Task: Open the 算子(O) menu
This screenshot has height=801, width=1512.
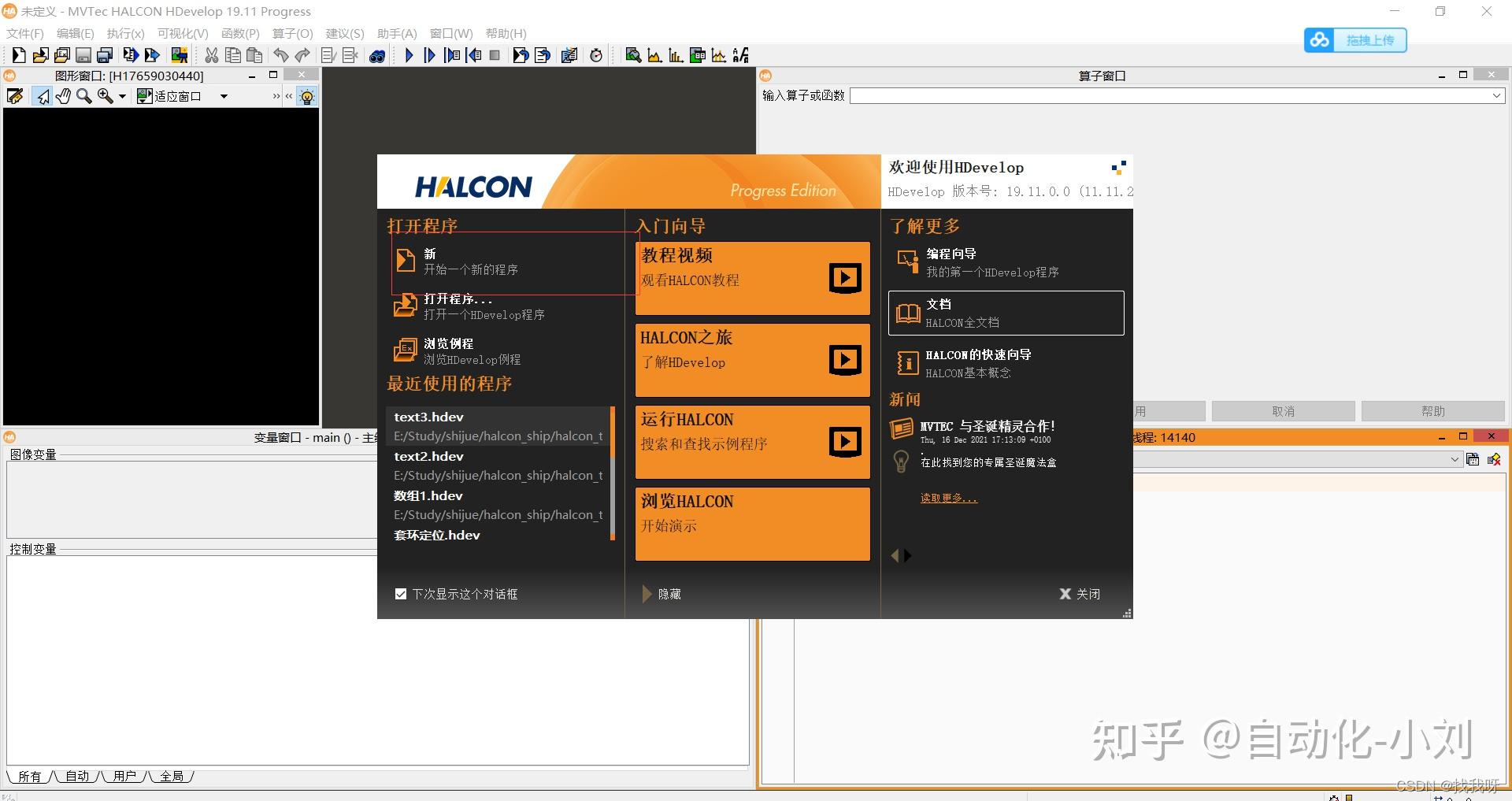Action: tap(291, 33)
